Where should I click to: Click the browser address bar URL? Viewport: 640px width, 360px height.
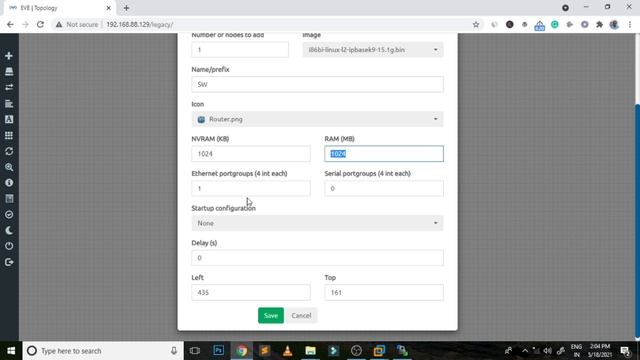coord(140,24)
